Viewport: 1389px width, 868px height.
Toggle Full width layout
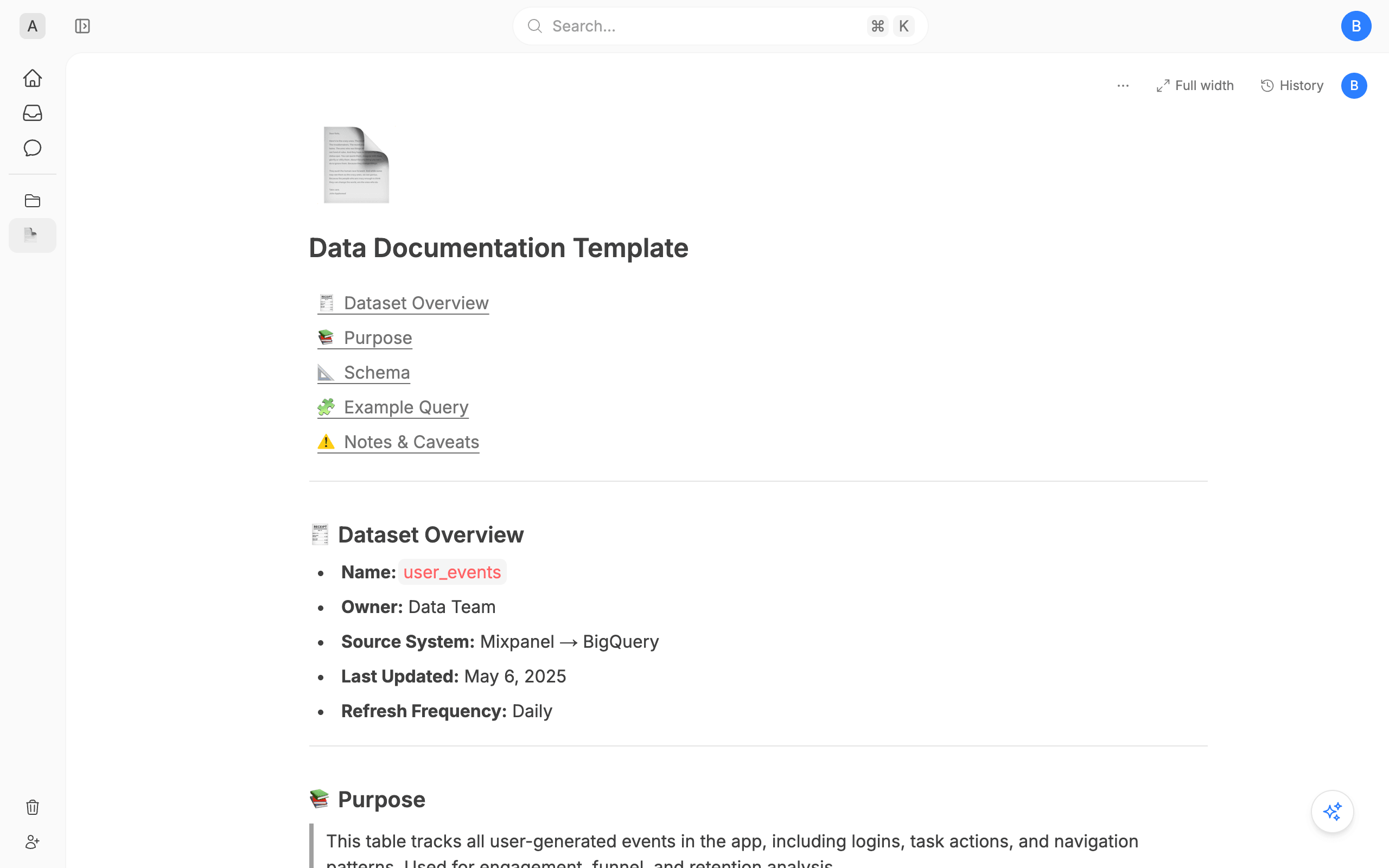pos(1194,86)
